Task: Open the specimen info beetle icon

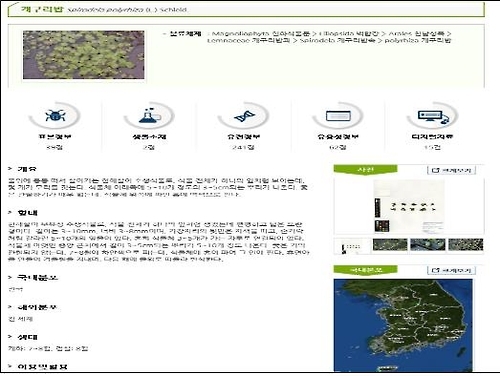Action: [x=55, y=115]
